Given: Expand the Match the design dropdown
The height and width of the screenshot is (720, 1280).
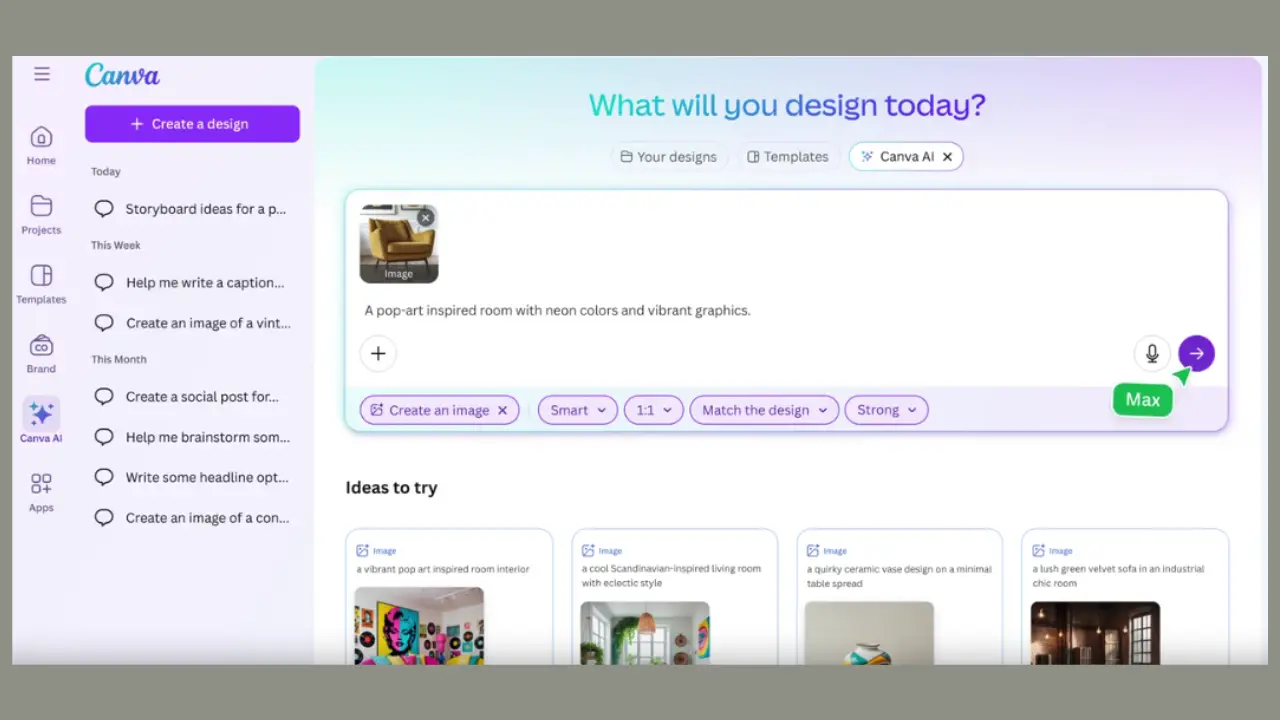Looking at the screenshot, I should click(x=765, y=410).
